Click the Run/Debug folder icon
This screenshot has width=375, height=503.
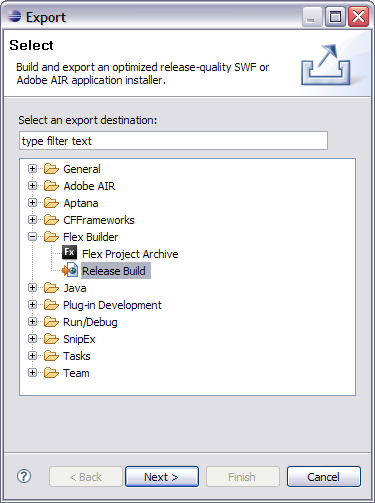click(51, 322)
